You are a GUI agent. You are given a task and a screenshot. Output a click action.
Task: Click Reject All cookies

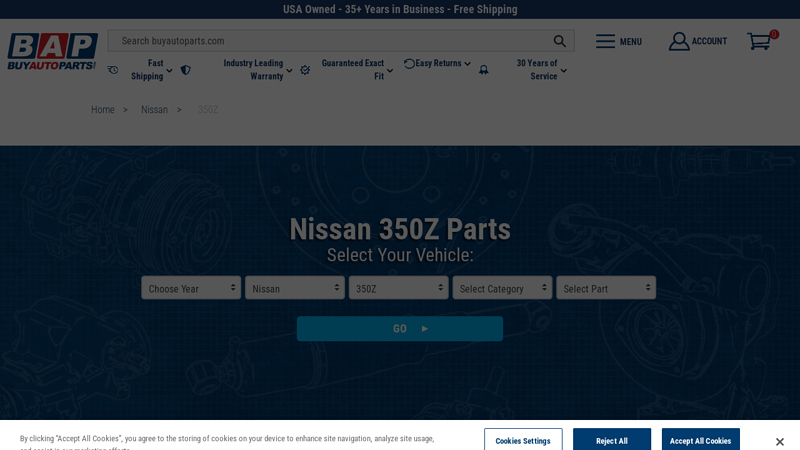[x=612, y=440]
